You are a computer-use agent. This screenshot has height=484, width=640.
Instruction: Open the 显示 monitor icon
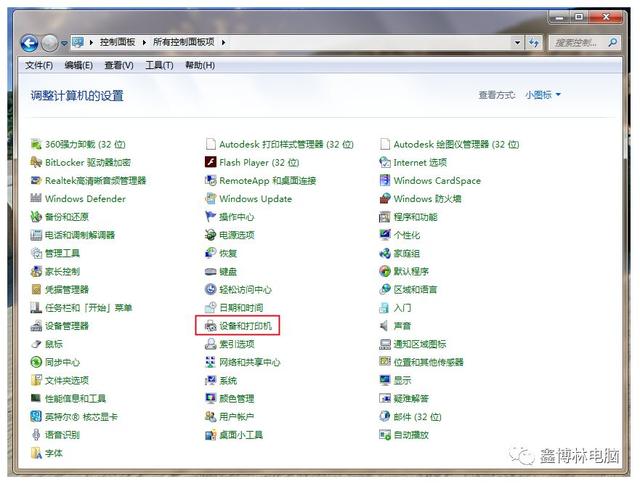point(385,380)
